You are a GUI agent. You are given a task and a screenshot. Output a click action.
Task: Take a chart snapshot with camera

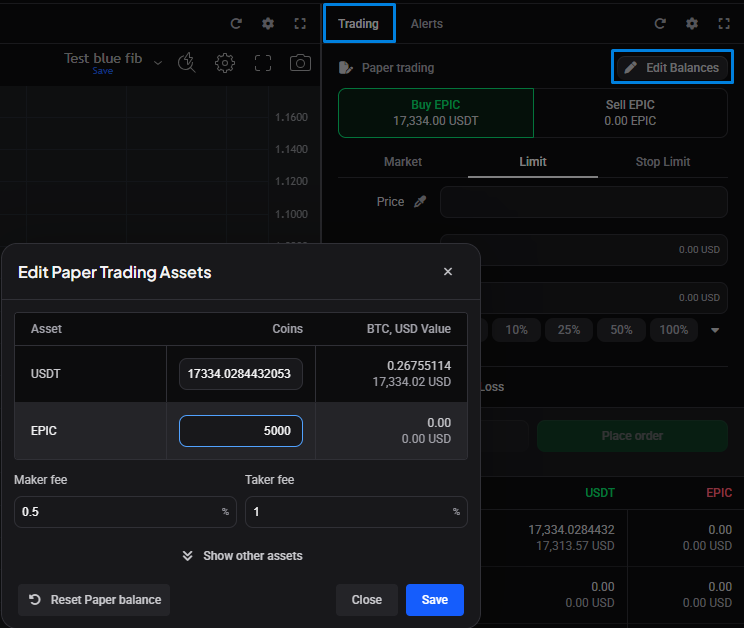300,63
